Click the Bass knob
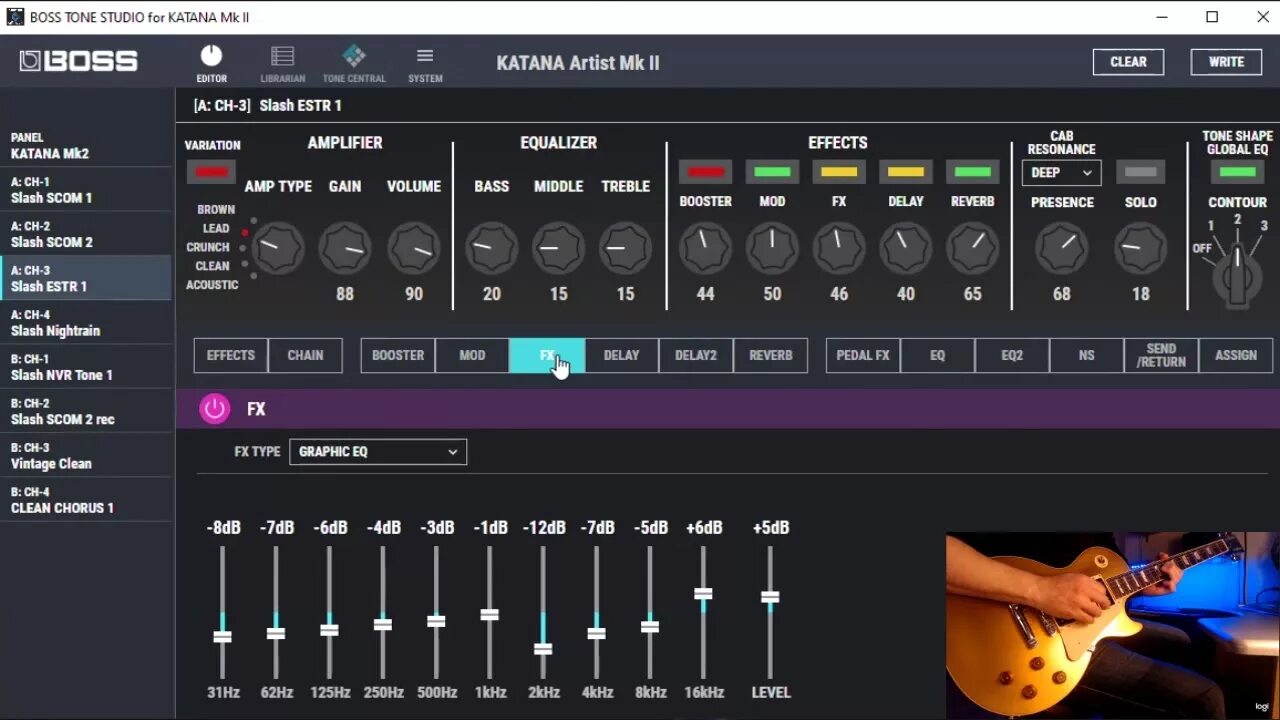Image resolution: width=1280 pixels, height=720 pixels. point(491,248)
